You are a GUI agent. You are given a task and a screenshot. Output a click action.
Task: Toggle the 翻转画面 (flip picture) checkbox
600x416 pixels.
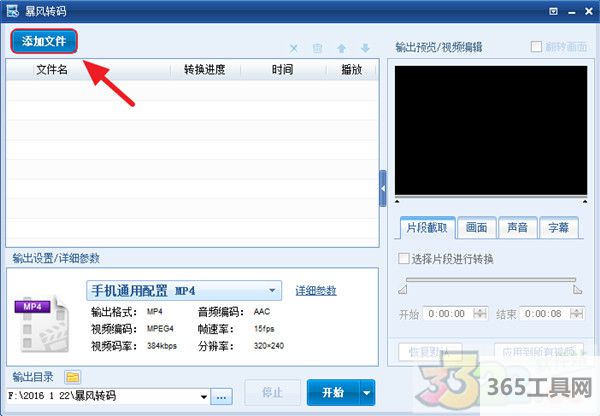tap(538, 47)
